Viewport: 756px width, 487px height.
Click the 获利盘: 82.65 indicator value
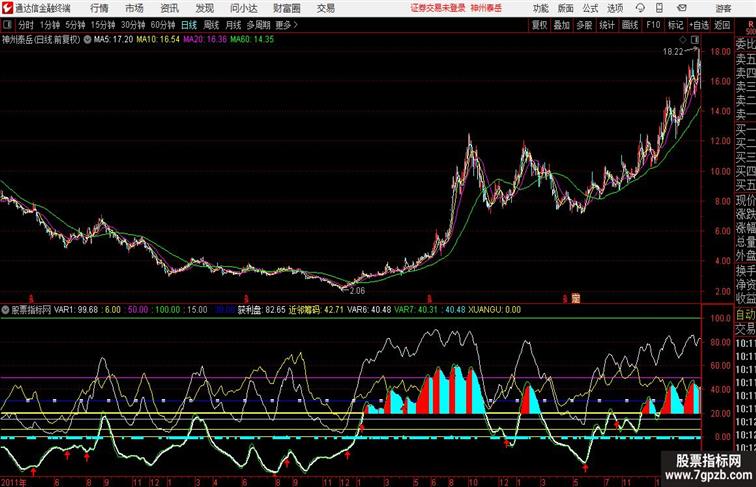(x=261, y=310)
